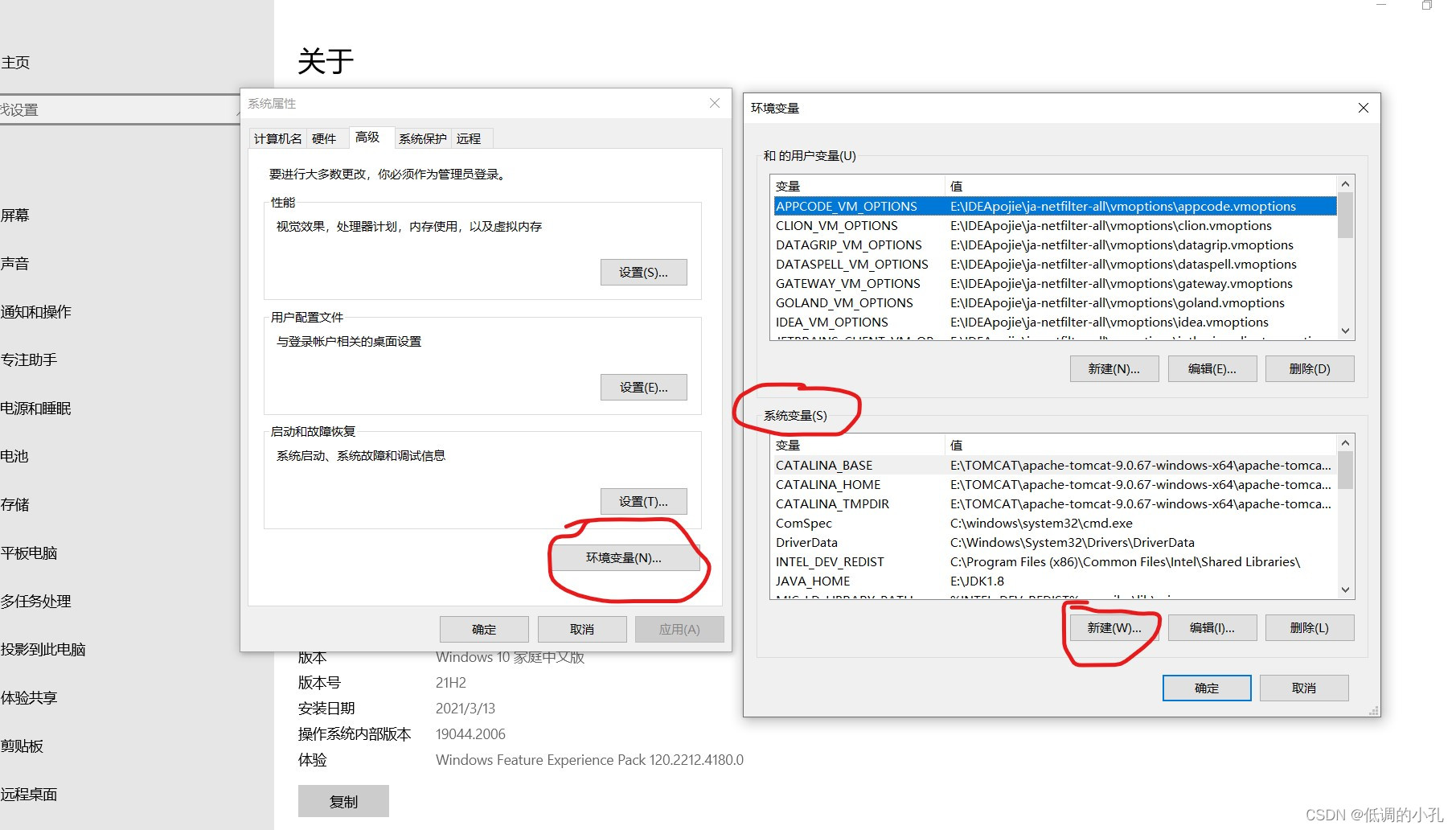Open 远程桌面 in Settings sidebar
The height and width of the screenshot is (830, 1456).
click(29, 794)
